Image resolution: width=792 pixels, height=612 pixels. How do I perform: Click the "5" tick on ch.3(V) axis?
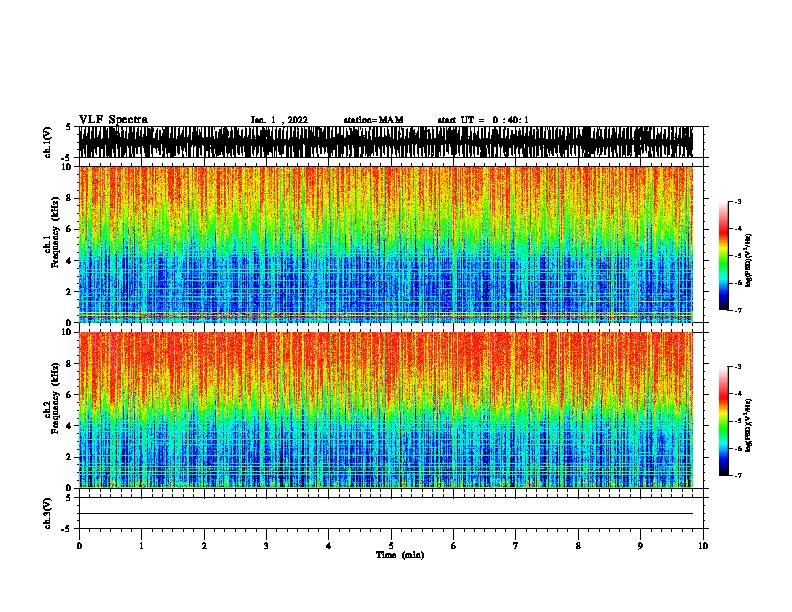68,498
